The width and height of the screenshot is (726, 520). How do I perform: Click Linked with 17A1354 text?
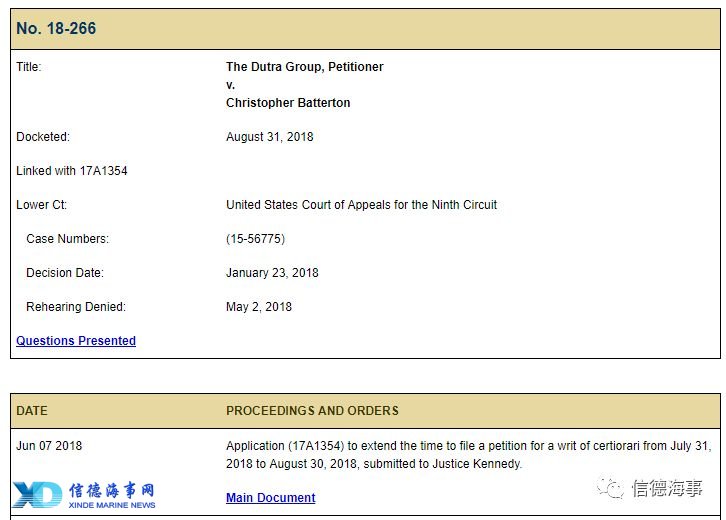coord(72,171)
